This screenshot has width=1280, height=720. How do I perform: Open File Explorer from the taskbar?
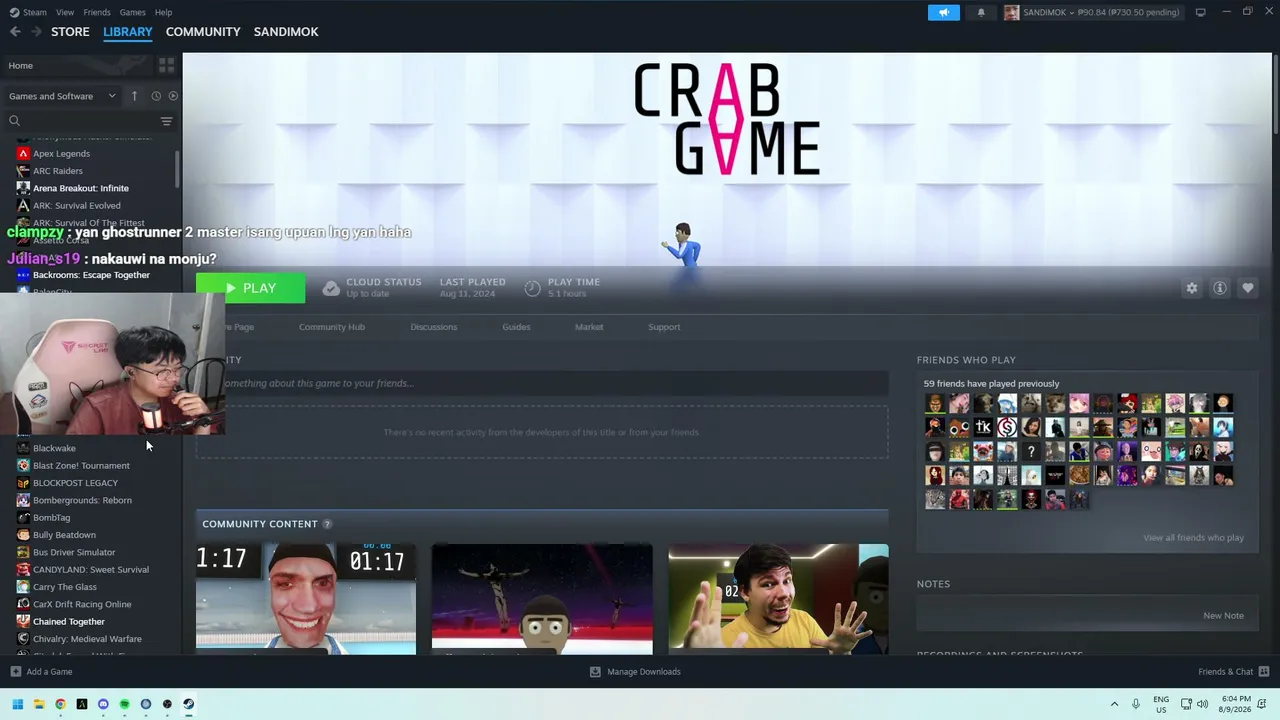pyautogui.click(x=39, y=704)
